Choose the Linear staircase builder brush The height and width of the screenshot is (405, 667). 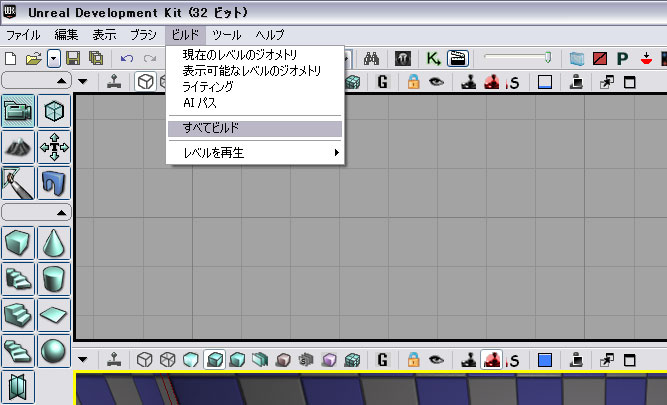click(18, 315)
